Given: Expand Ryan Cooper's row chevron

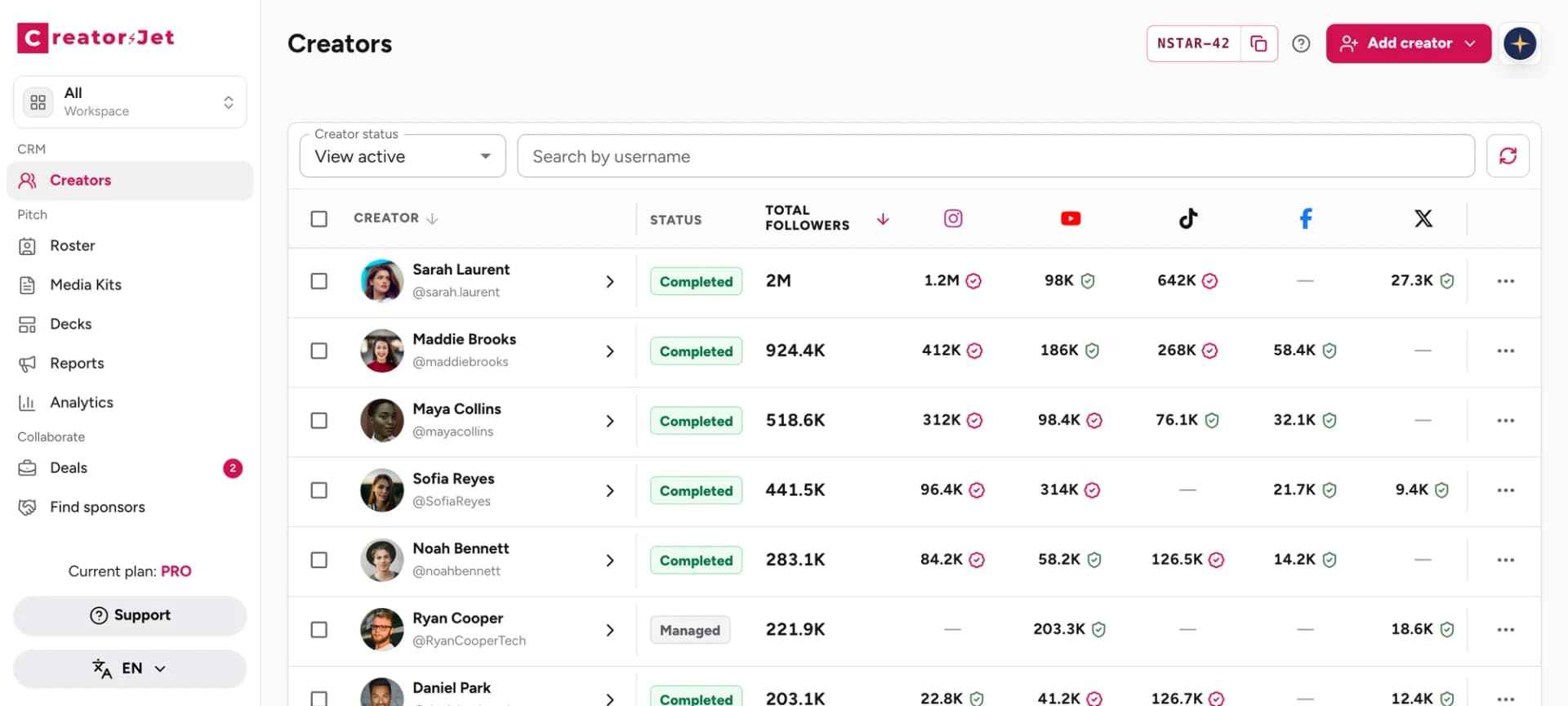Looking at the screenshot, I should coord(610,630).
